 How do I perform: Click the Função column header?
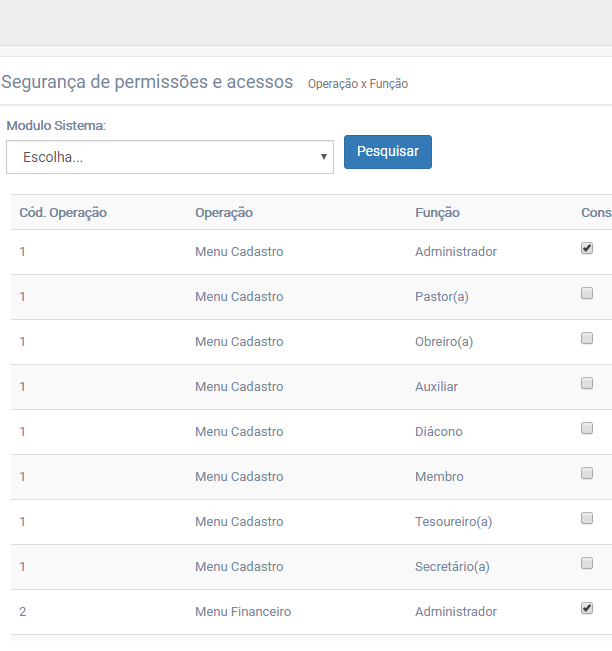[437, 213]
